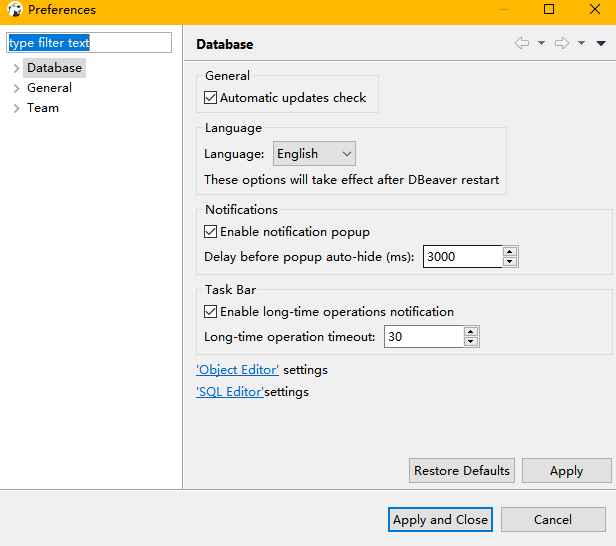Open the back history dropdown arrow
Image resolution: width=616 pixels, height=546 pixels.
541,43
